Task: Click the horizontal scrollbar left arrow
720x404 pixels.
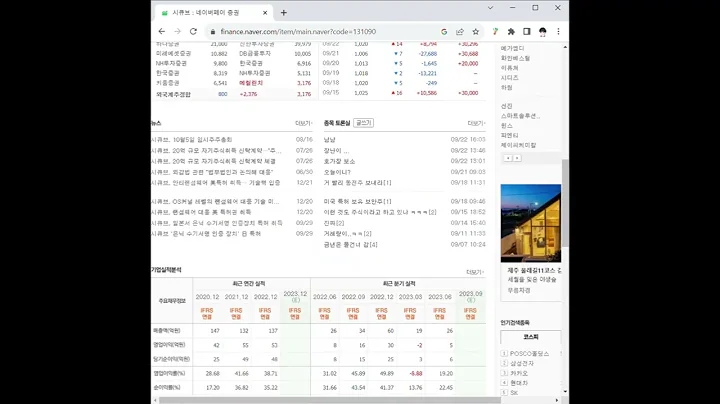Action: [155, 400]
